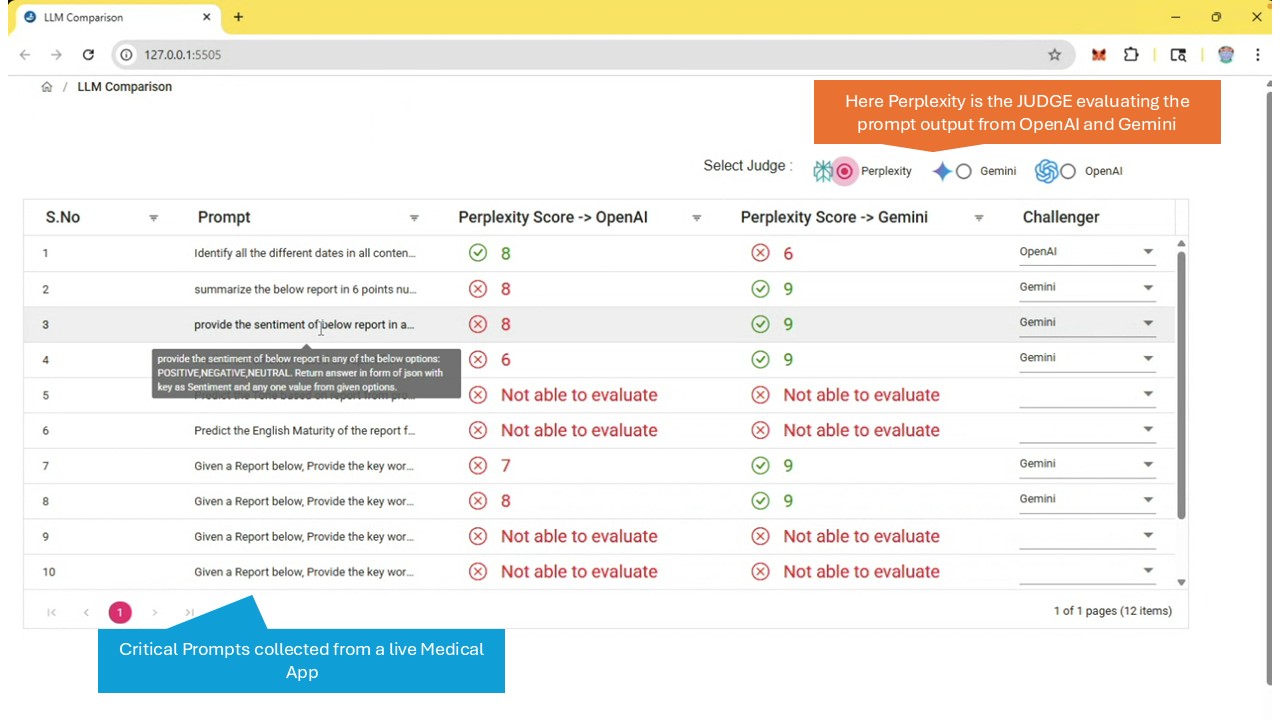Go back in browser history
This screenshot has height=720, width=1280.
(25, 55)
